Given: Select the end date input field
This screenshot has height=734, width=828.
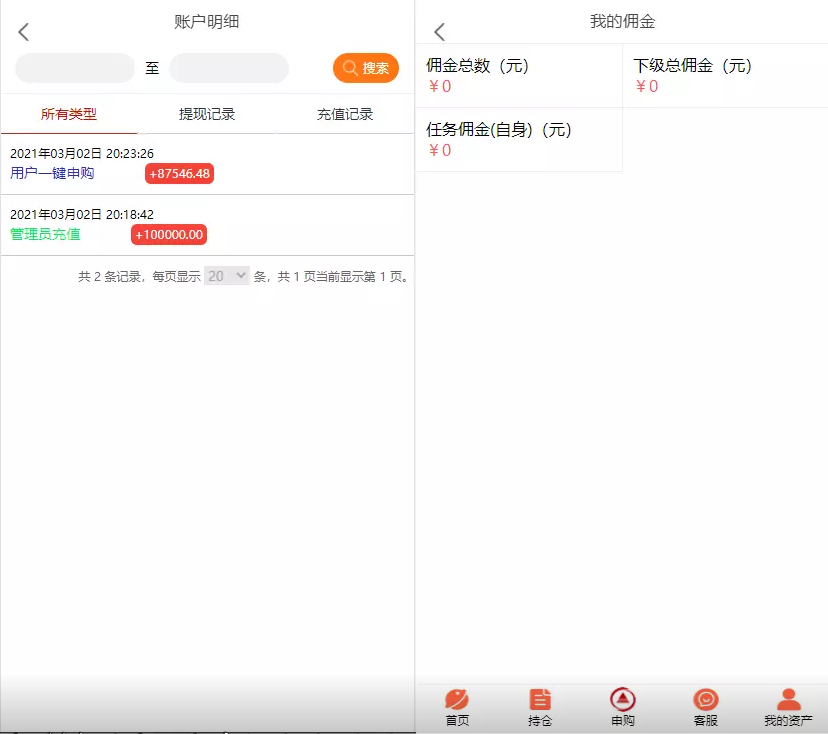Looking at the screenshot, I should 229,68.
